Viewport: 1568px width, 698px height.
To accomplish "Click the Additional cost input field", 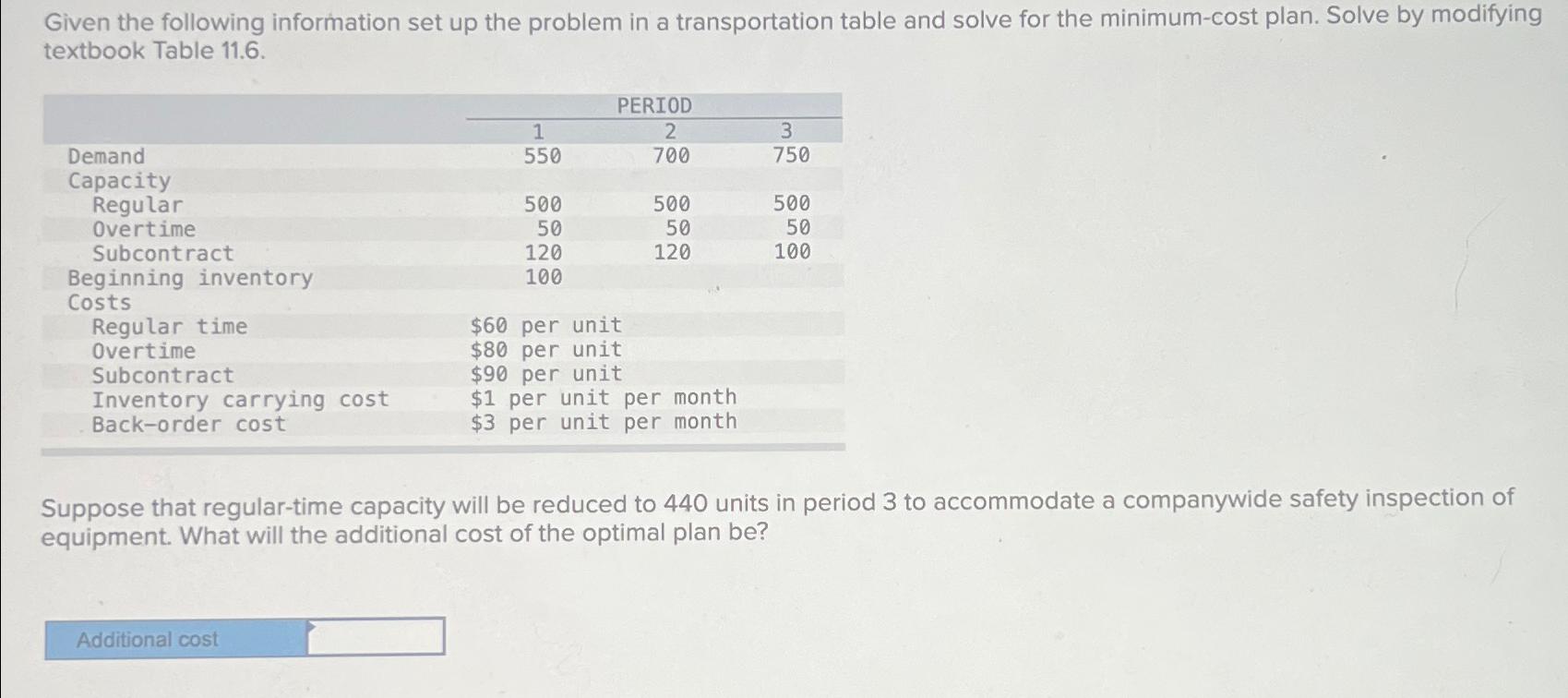I will tap(378, 638).
